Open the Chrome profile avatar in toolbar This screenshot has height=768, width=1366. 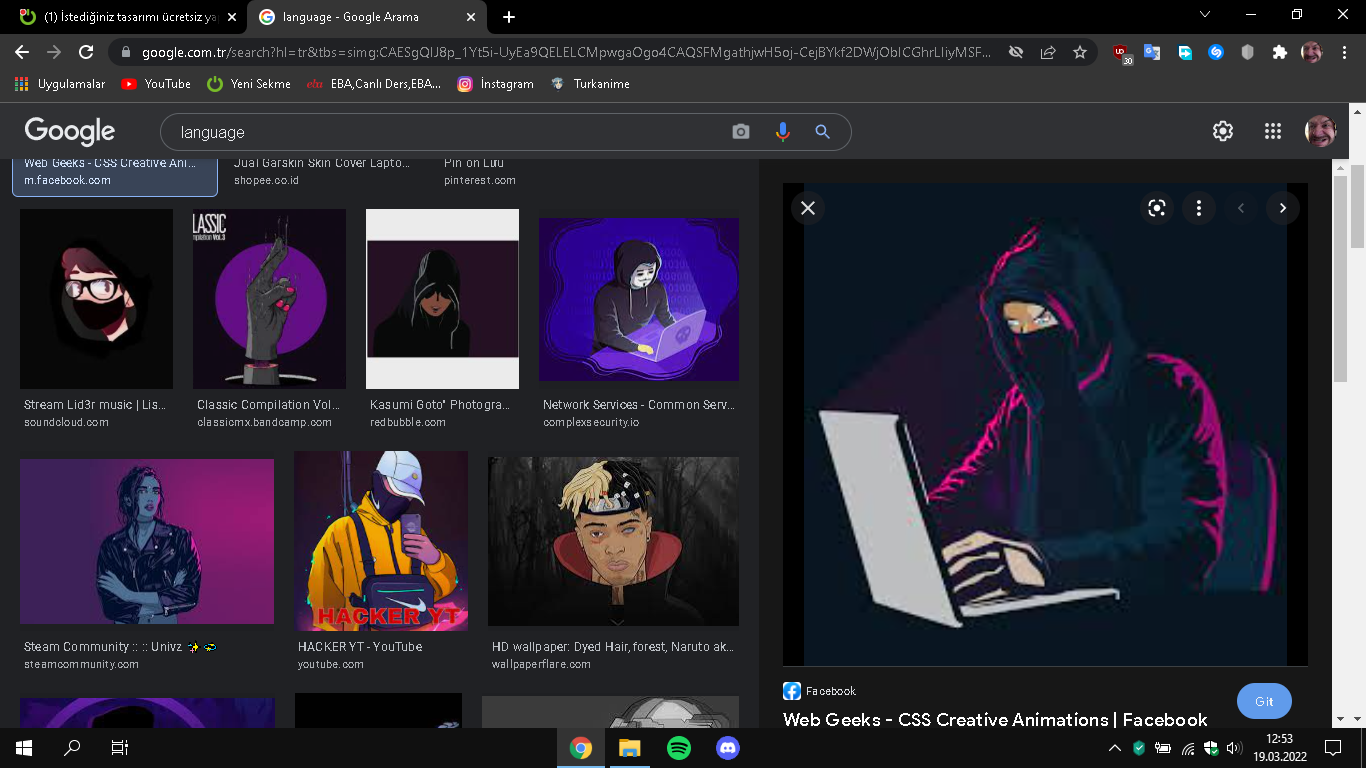click(x=1312, y=52)
